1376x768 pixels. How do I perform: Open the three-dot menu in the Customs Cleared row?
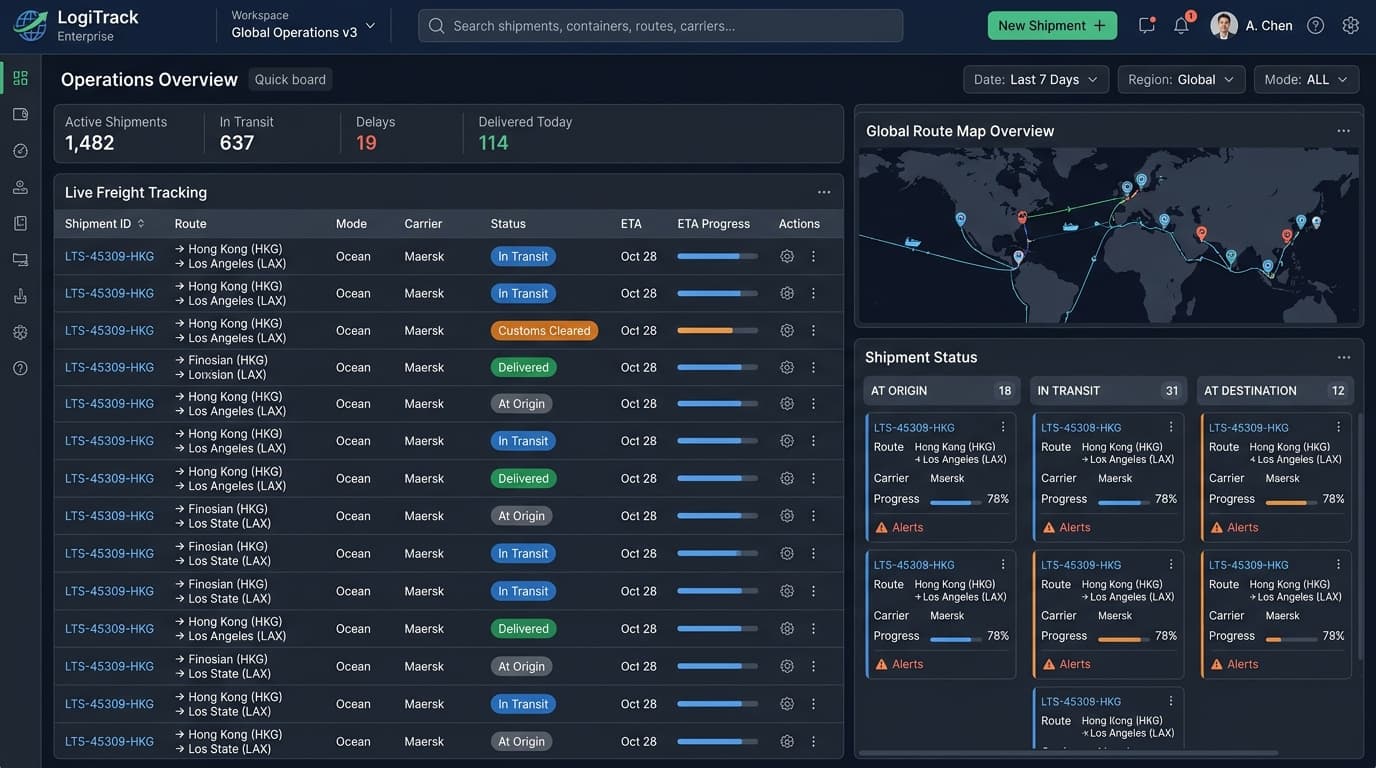click(813, 330)
